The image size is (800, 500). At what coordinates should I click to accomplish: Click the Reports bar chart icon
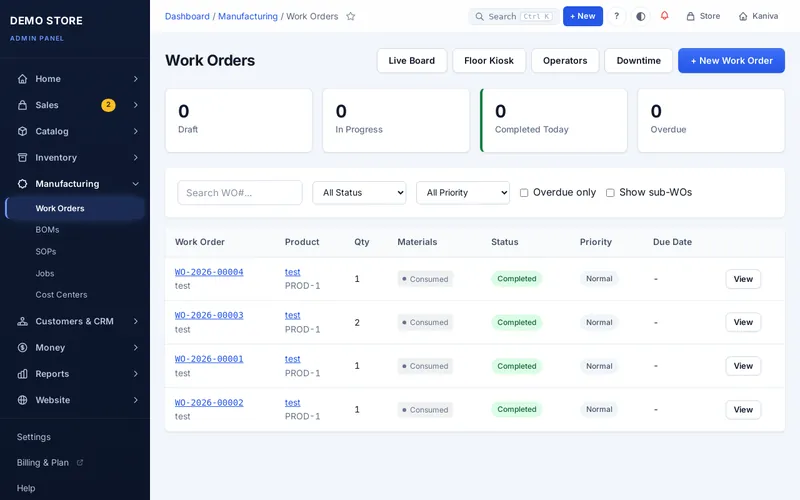click(22, 374)
